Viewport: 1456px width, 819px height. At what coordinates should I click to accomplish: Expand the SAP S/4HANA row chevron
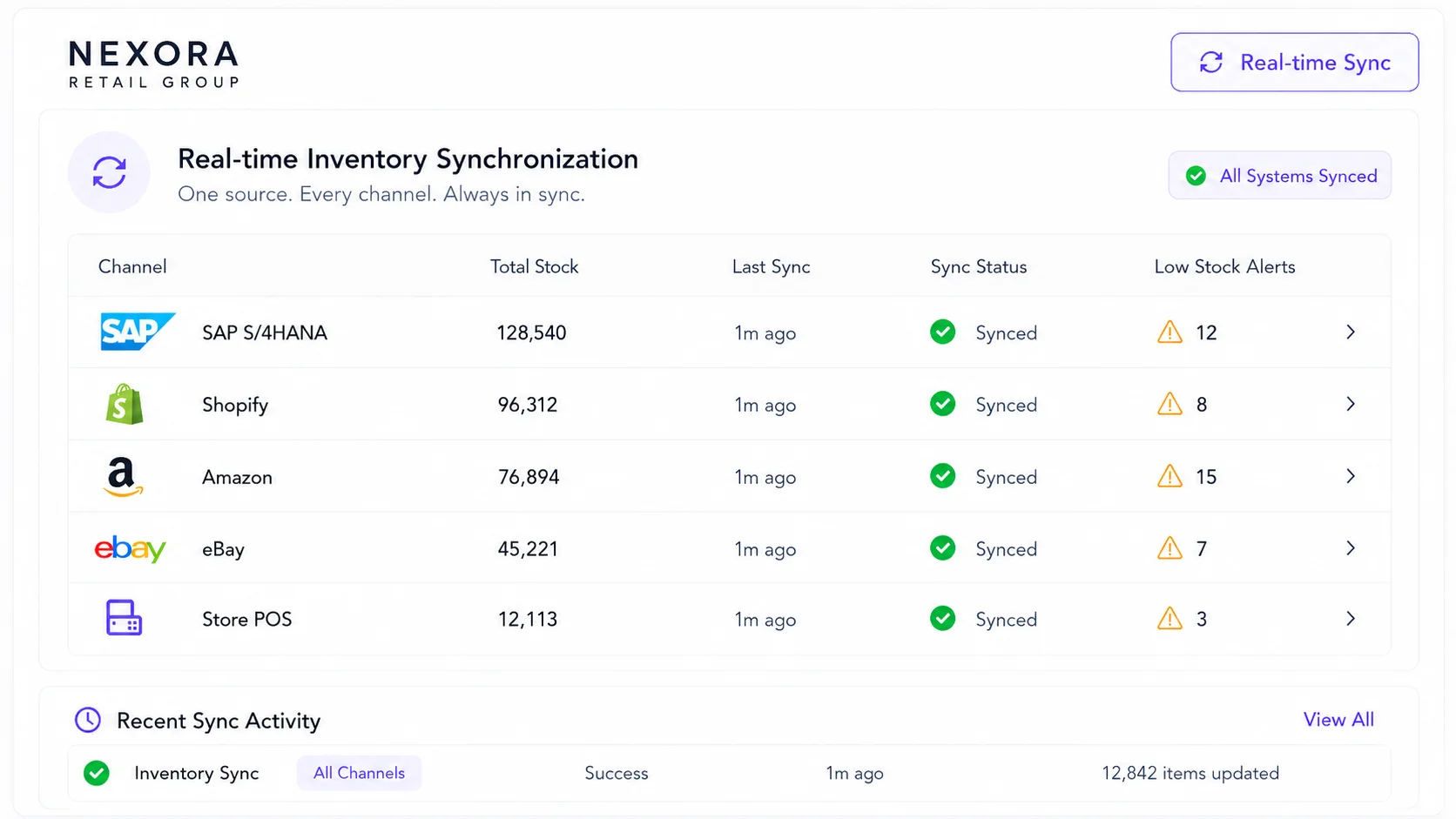(x=1351, y=332)
